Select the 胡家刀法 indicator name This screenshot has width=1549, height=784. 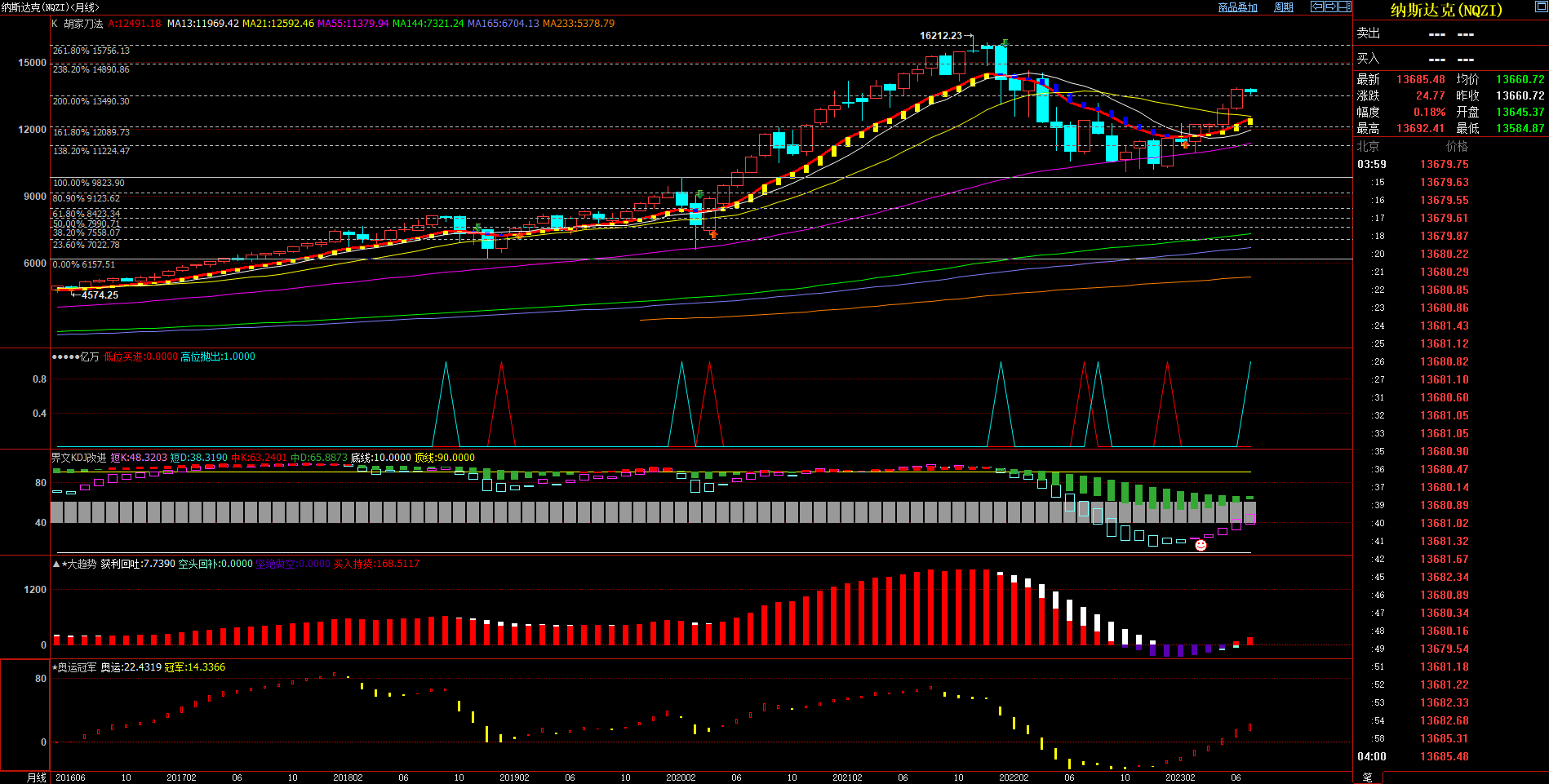83,24
